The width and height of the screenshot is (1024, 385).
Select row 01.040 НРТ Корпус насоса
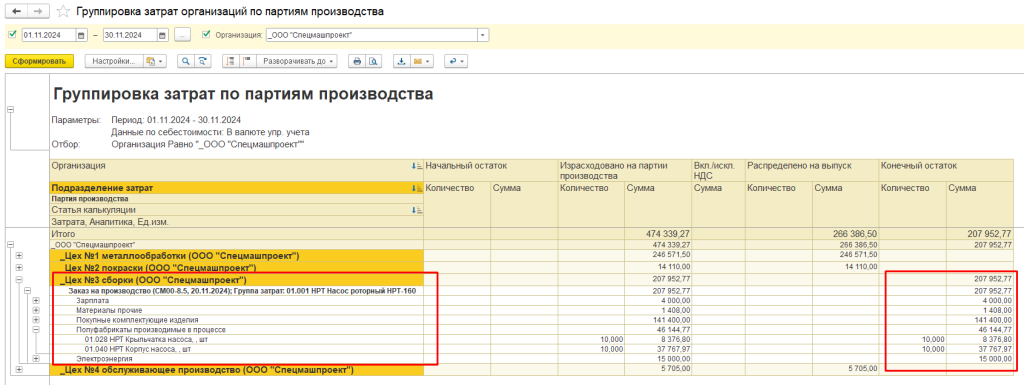(x=138, y=349)
